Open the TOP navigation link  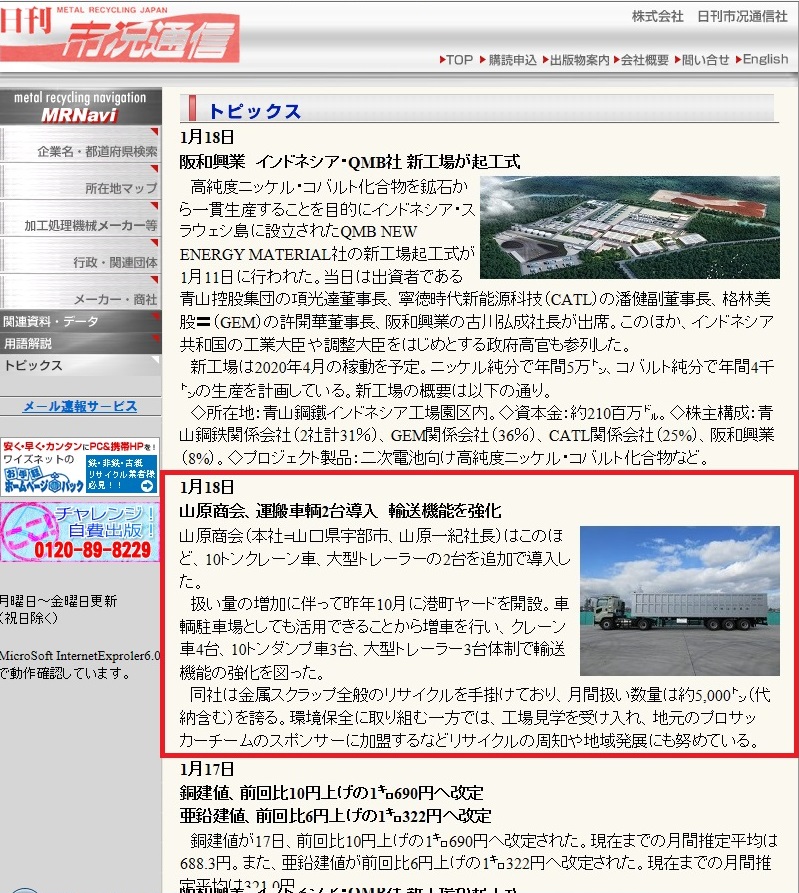point(456,60)
